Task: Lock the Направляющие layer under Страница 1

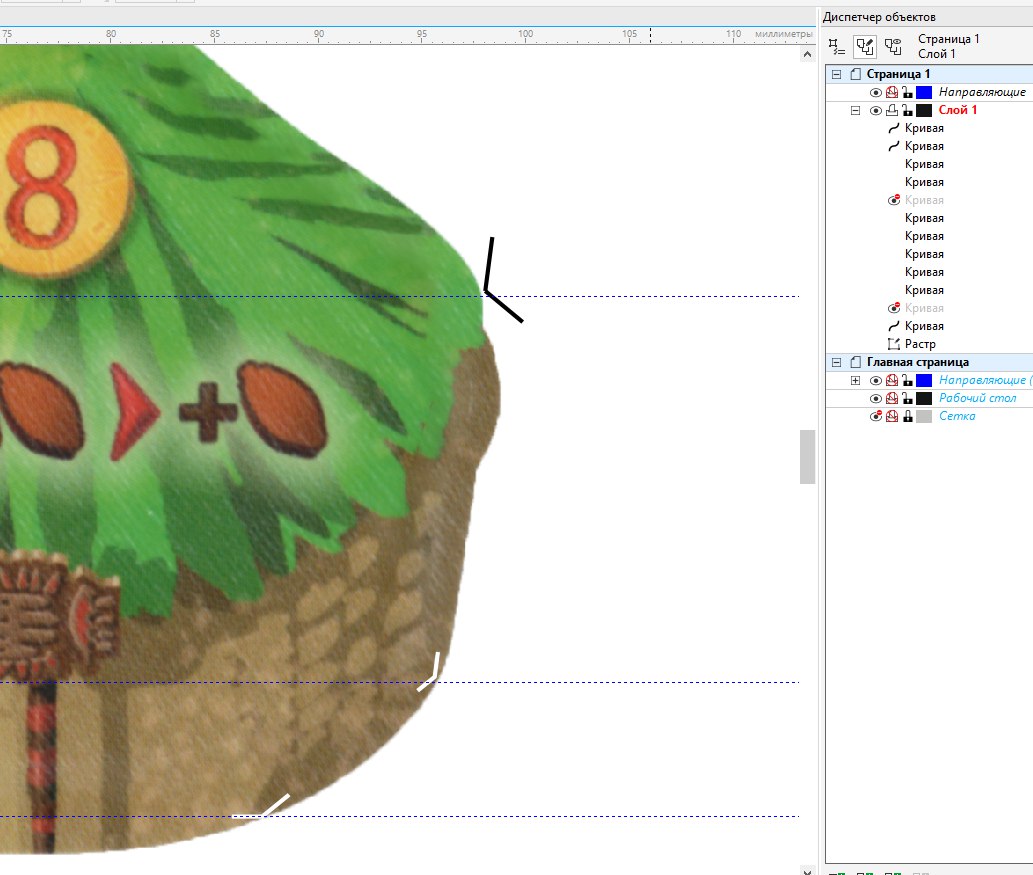Action: pyautogui.click(x=907, y=92)
